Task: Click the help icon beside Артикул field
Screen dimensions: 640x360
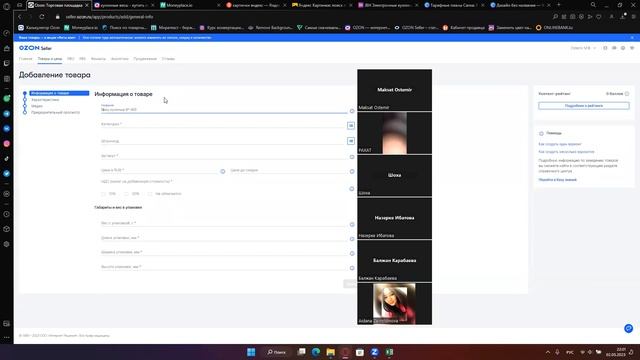Action: coord(352,157)
